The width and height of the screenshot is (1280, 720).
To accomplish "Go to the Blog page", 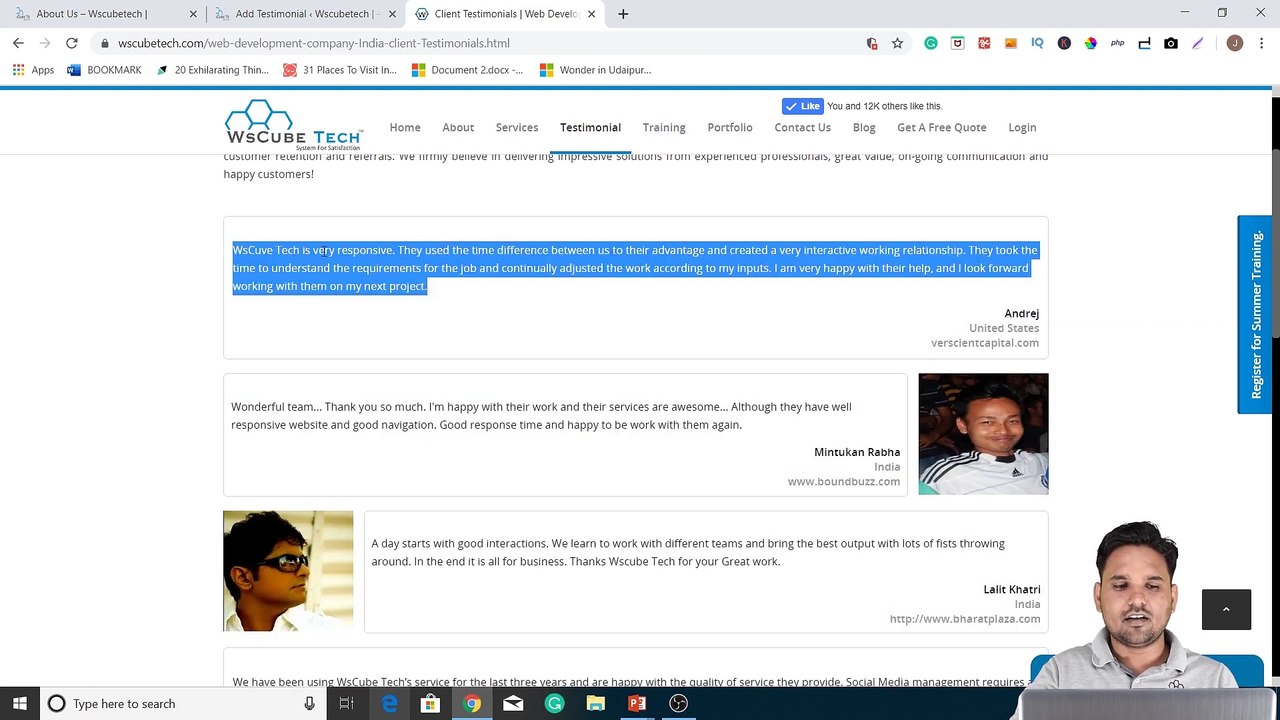I will pos(864,127).
